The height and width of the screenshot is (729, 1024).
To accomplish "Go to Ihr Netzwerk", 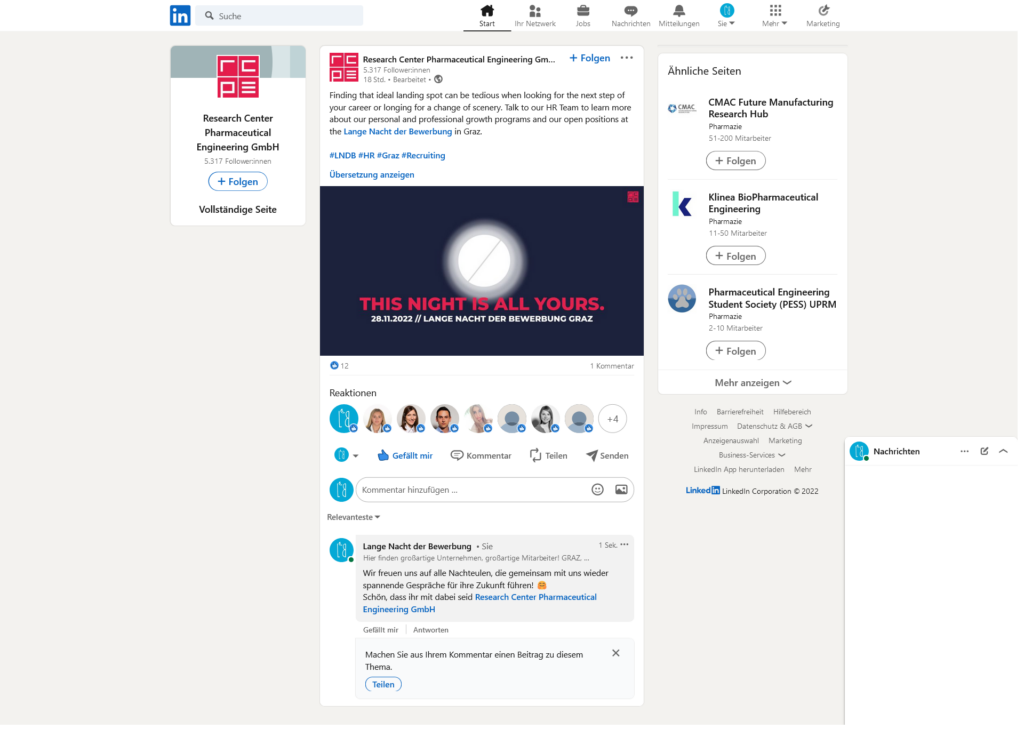I will [x=535, y=16].
